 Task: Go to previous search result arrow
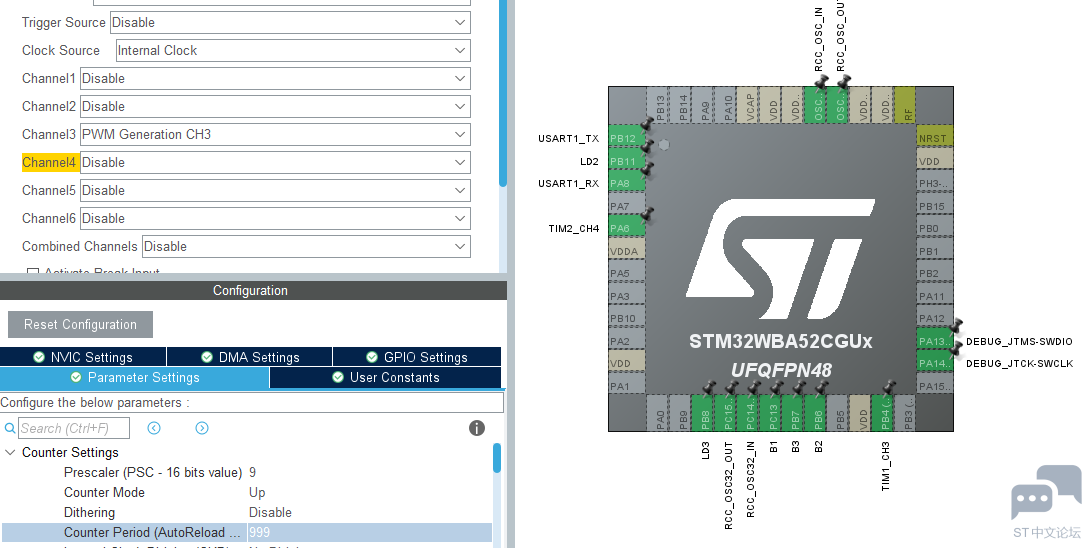coord(154,428)
